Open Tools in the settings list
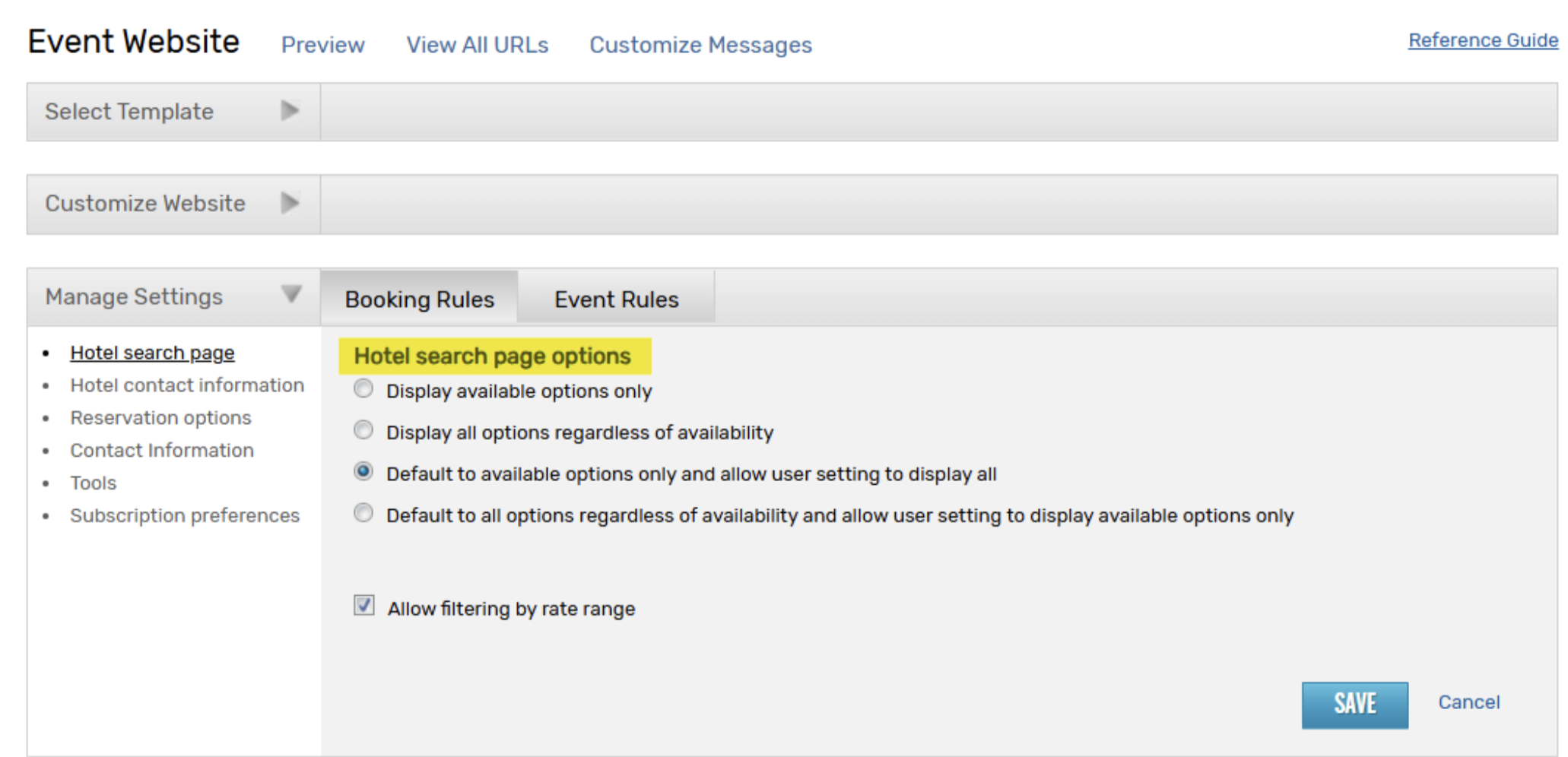This screenshot has height=757, width=1568. [x=94, y=483]
